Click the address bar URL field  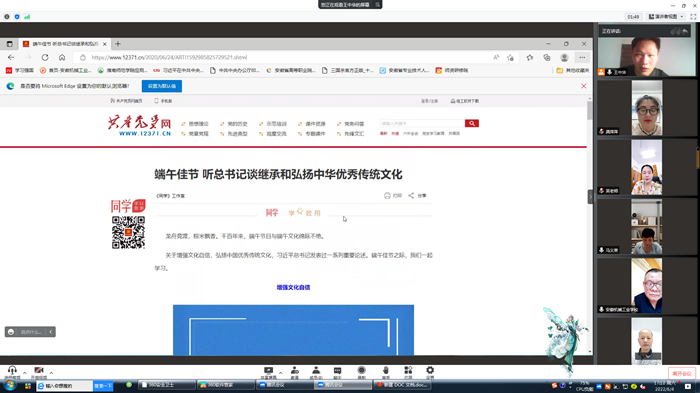[x=286, y=57]
